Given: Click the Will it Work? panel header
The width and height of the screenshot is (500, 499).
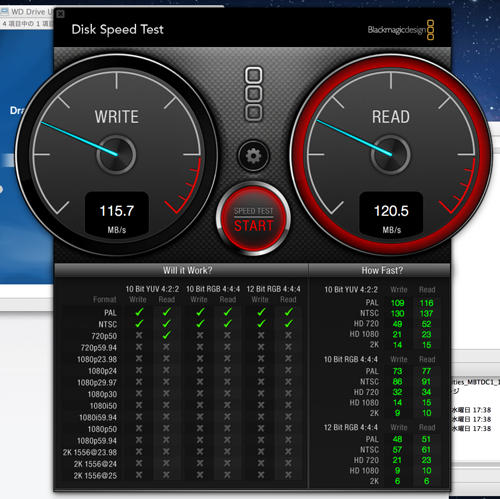Looking at the screenshot, I should tap(187, 270).
